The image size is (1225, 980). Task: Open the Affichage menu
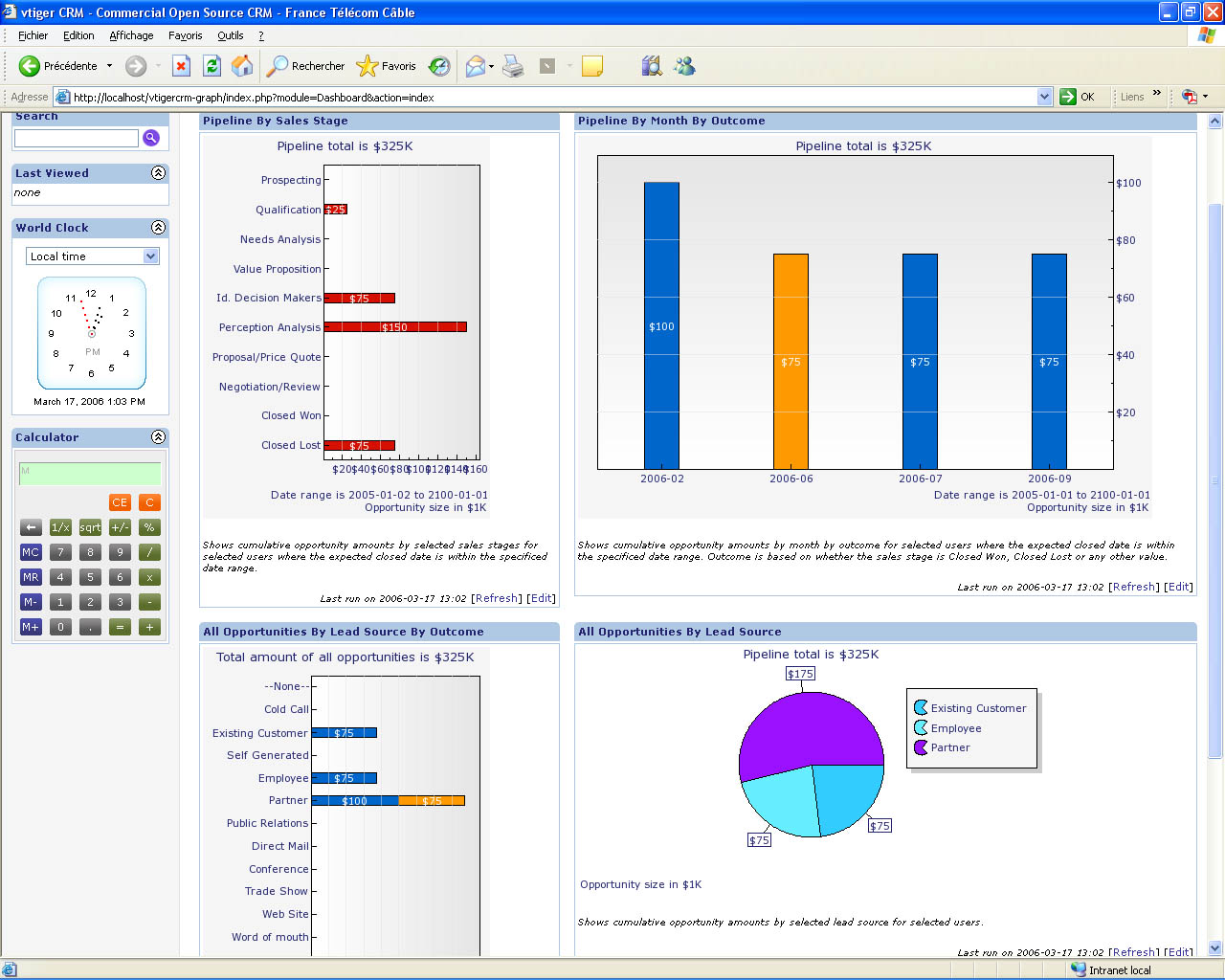(x=131, y=35)
